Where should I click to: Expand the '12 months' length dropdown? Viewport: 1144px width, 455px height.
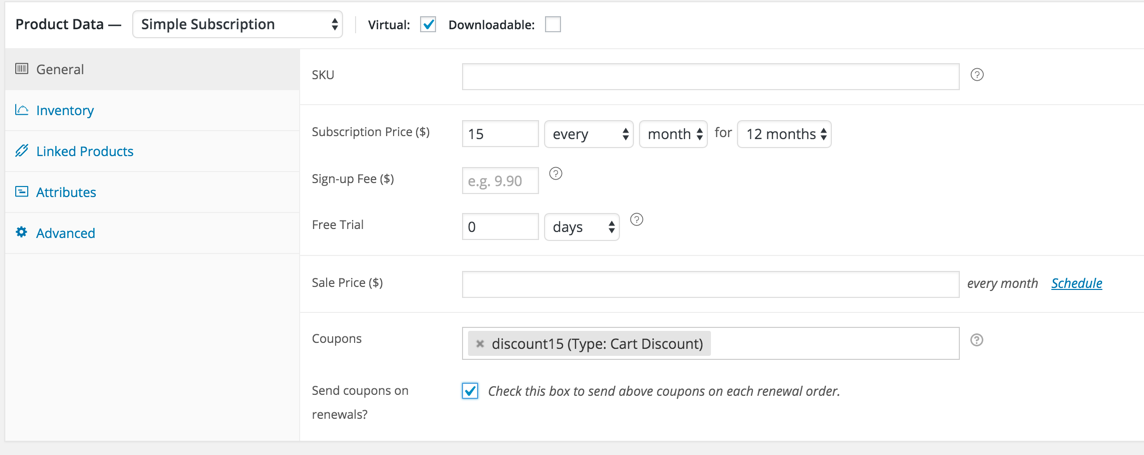(x=784, y=134)
